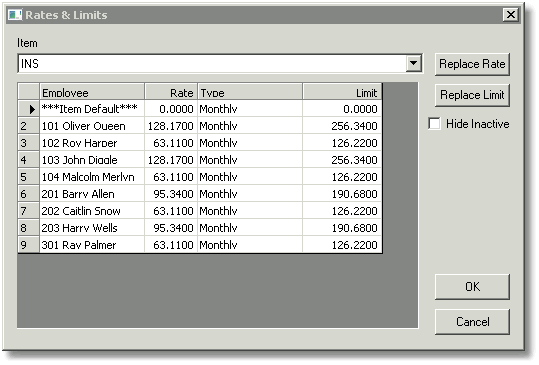The height and width of the screenshot is (365, 539).
Task: Select the 102 Roy Harper cell
Action: (x=92, y=143)
